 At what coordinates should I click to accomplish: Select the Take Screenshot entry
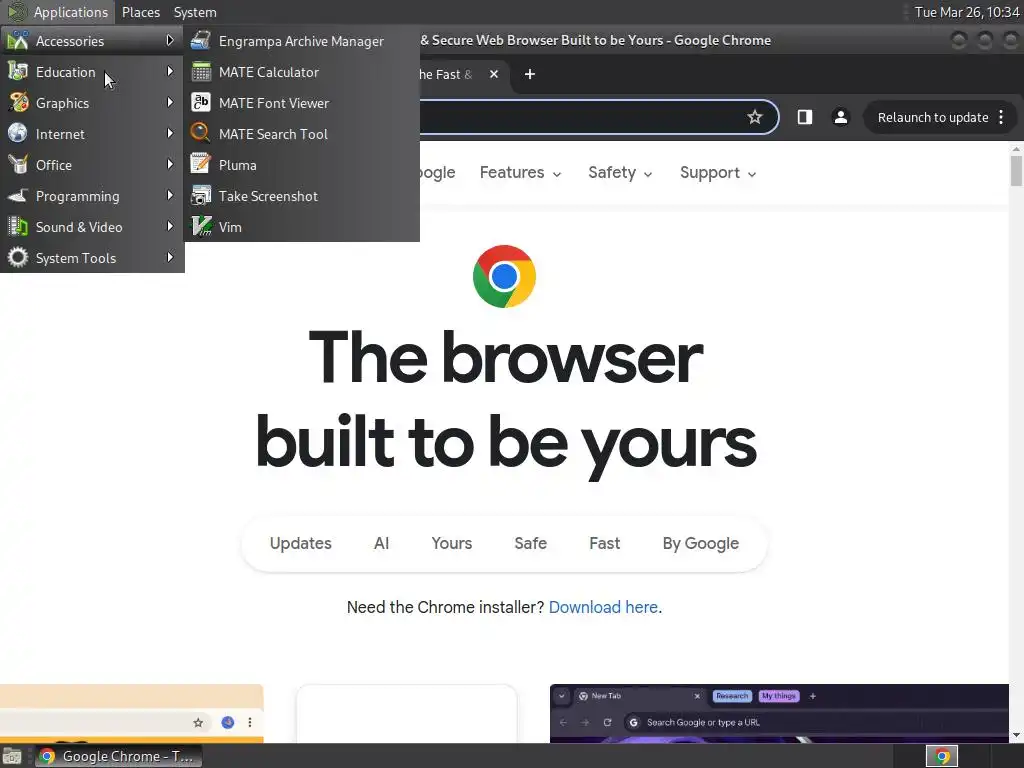pyautogui.click(x=302, y=196)
